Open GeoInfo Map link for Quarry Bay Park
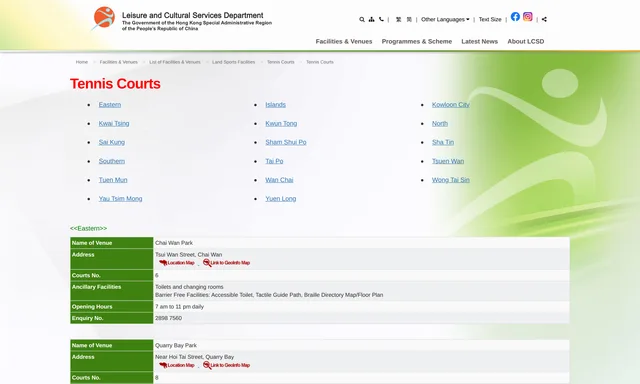The height and width of the screenshot is (384, 640). pyautogui.click(x=226, y=365)
